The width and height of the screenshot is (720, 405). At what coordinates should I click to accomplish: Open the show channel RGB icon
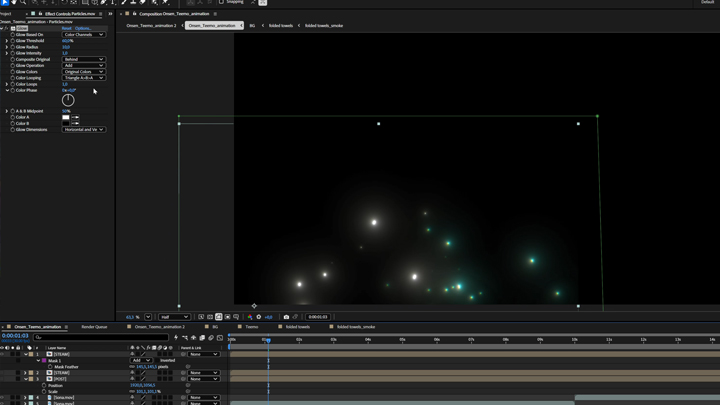(250, 317)
